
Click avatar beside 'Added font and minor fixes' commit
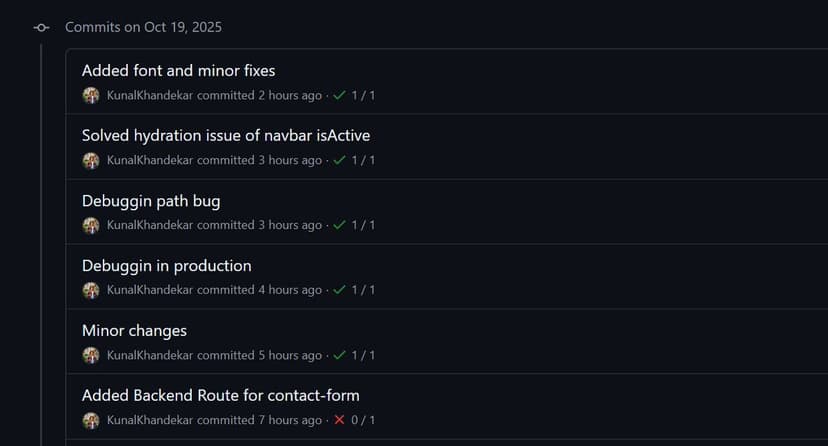[x=91, y=96]
